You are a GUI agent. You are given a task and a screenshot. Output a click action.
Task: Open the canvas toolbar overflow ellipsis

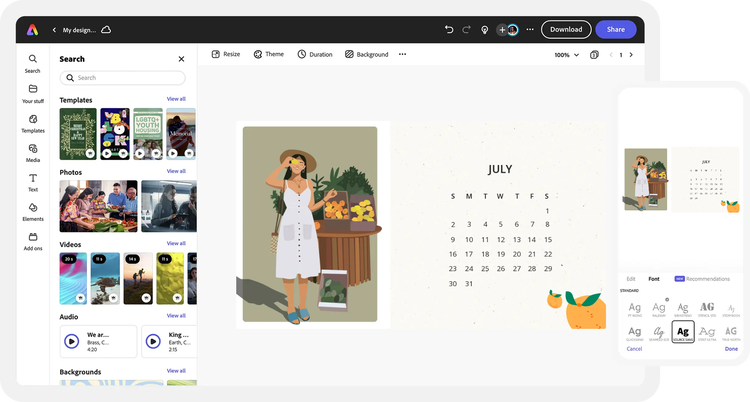tap(402, 54)
